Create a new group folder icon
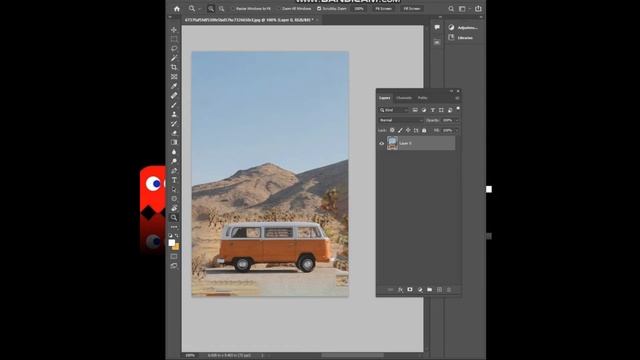The image size is (640, 360). (x=429, y=289)
